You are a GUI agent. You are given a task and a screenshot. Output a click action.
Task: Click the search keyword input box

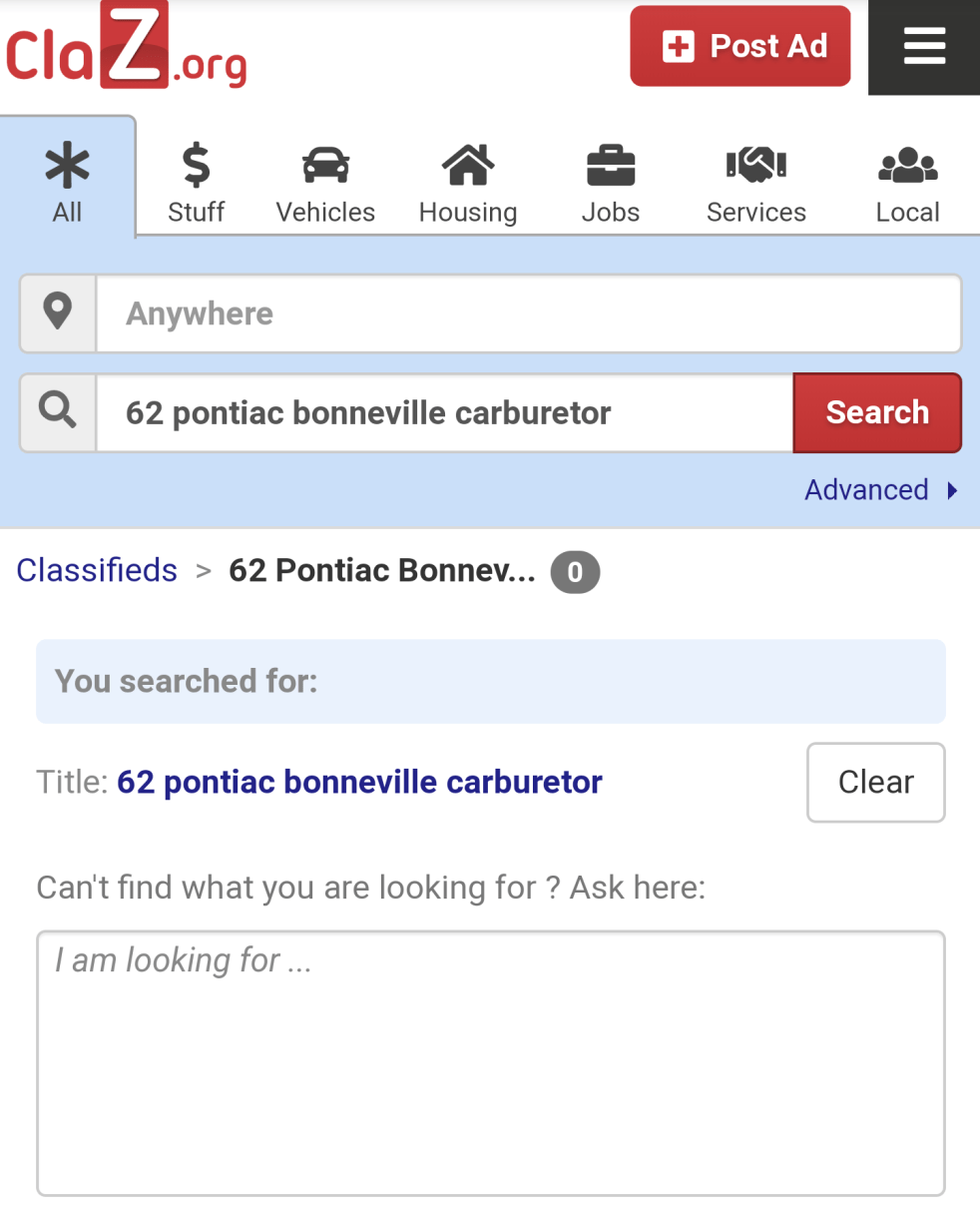[x=444, y=412]
